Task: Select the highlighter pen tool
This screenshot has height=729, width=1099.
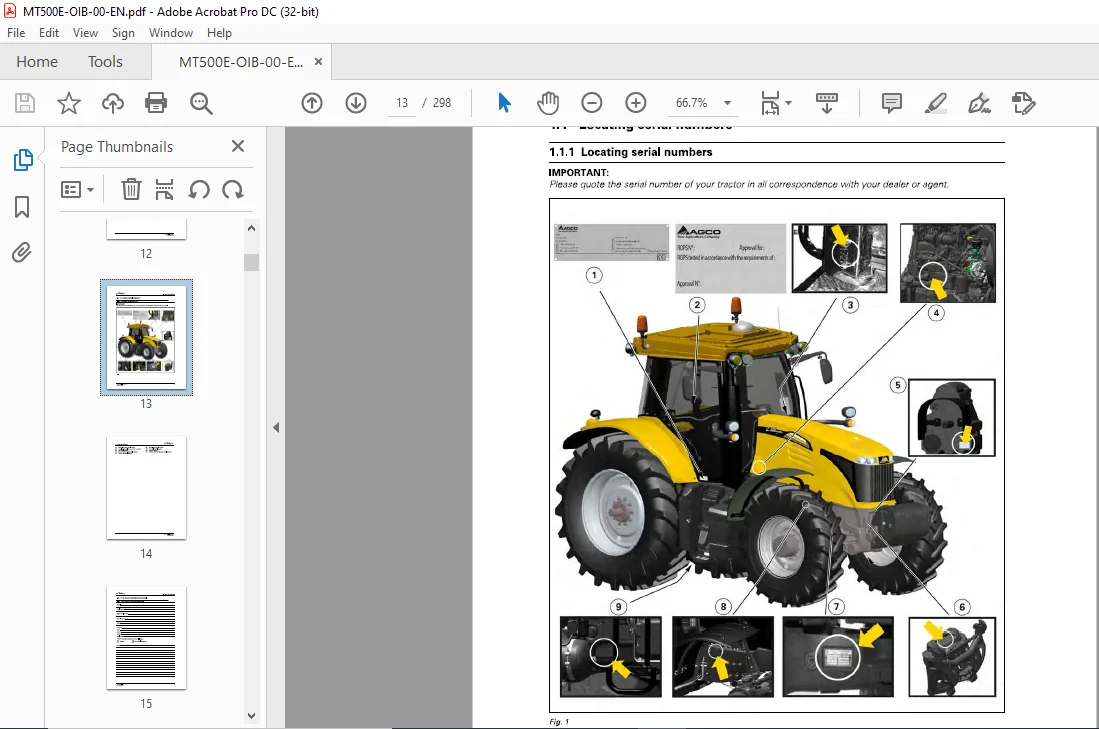Action: [936, 103]
